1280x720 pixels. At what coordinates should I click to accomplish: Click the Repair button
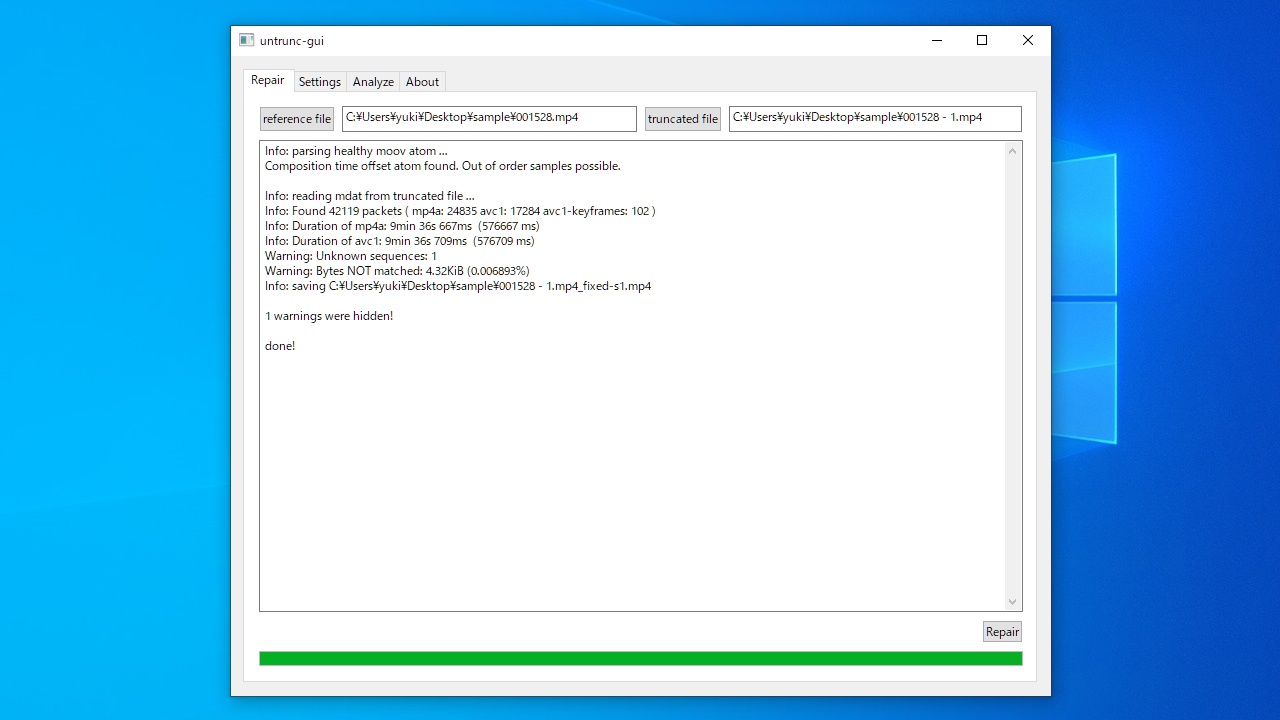1002,632
